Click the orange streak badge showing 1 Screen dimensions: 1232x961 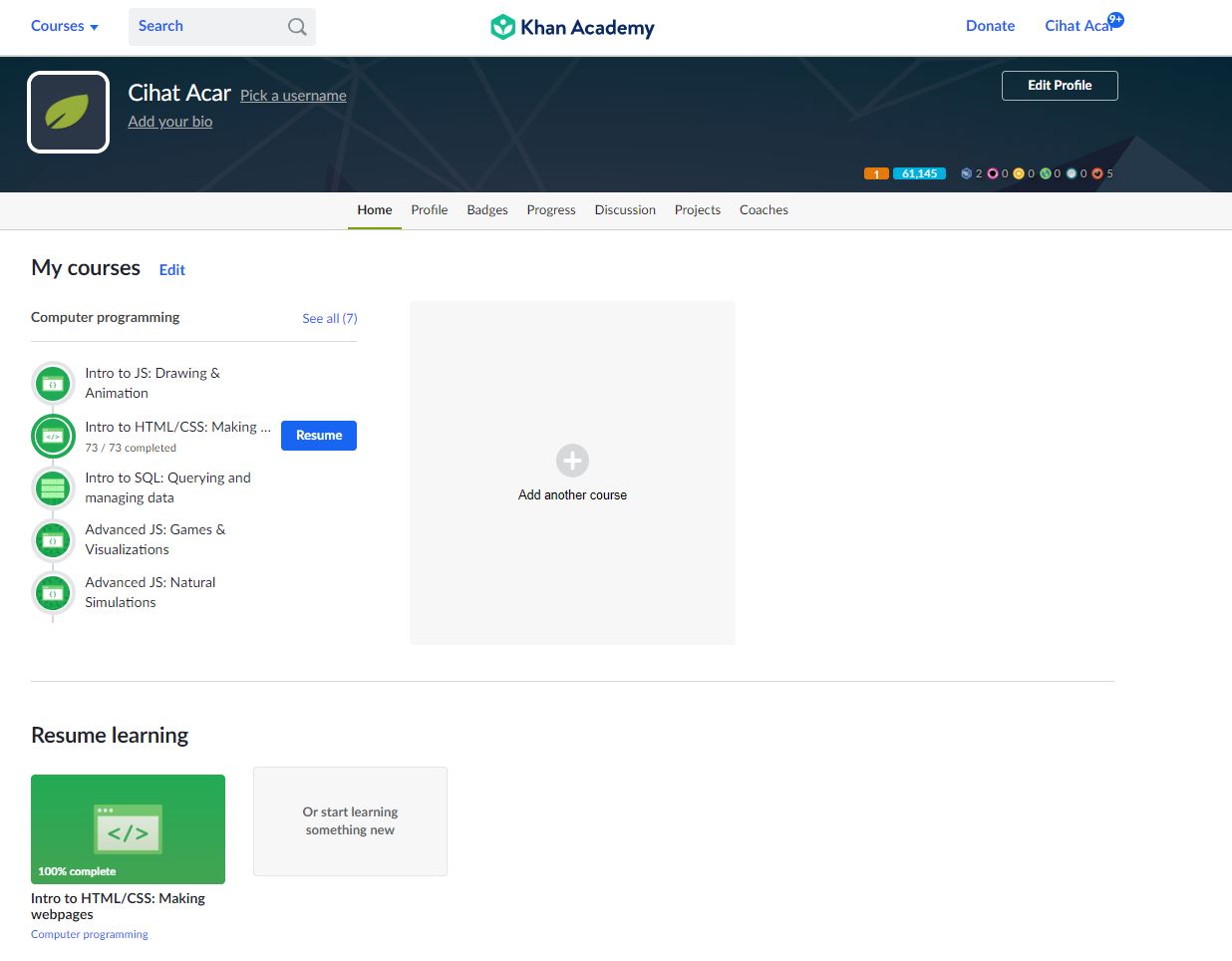tap(876, 173)
